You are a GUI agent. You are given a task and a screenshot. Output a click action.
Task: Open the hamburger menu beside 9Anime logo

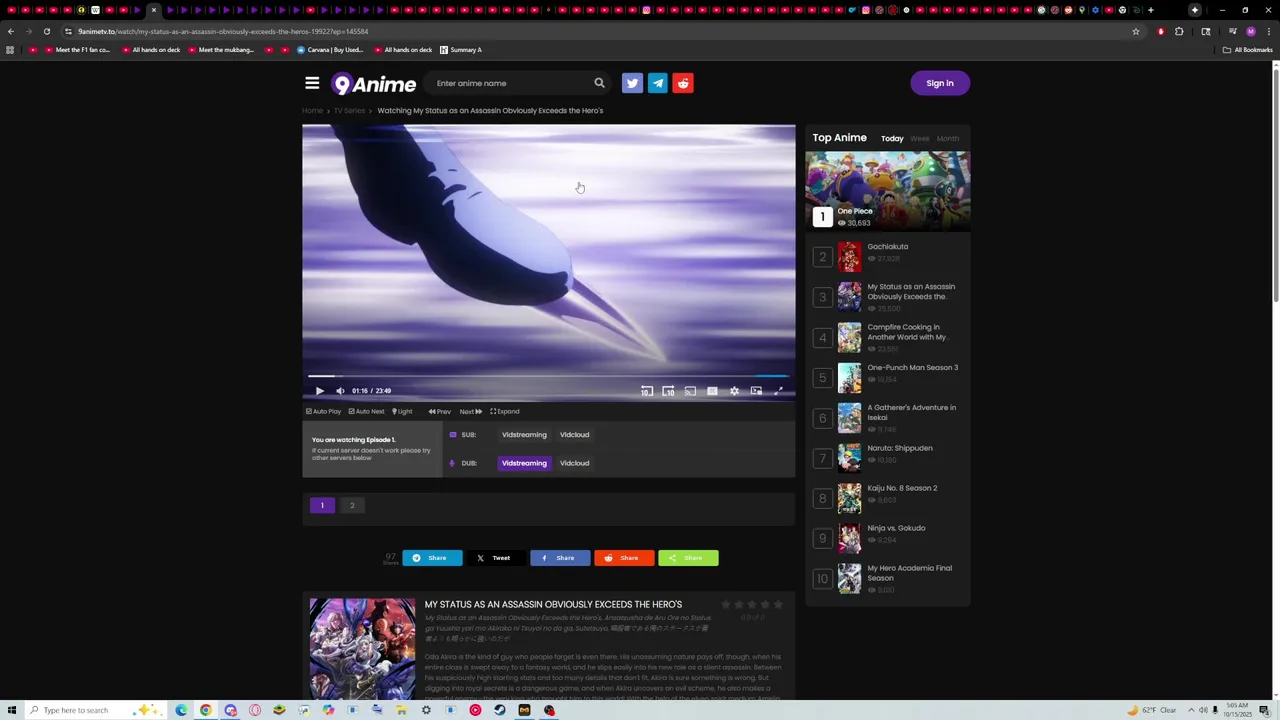pyautogui.click(x=312, y=83)
